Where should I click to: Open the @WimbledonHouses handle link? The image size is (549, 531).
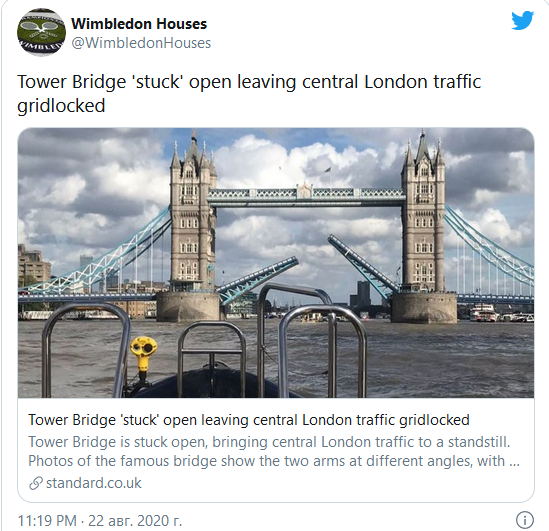click(x=141, y=43)
